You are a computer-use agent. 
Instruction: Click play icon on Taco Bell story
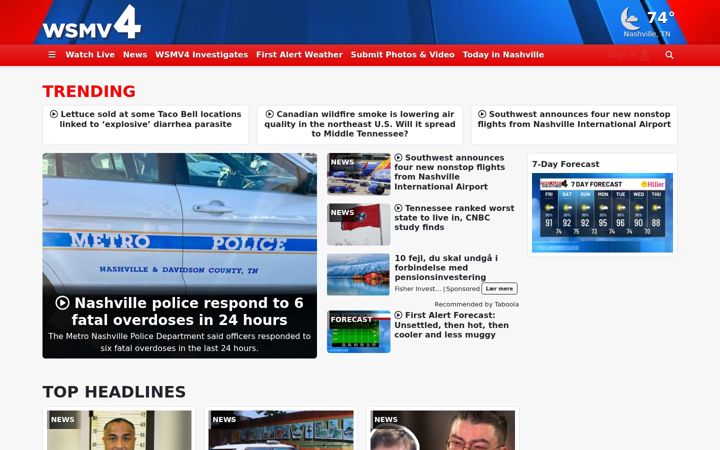tap(54, 114)
